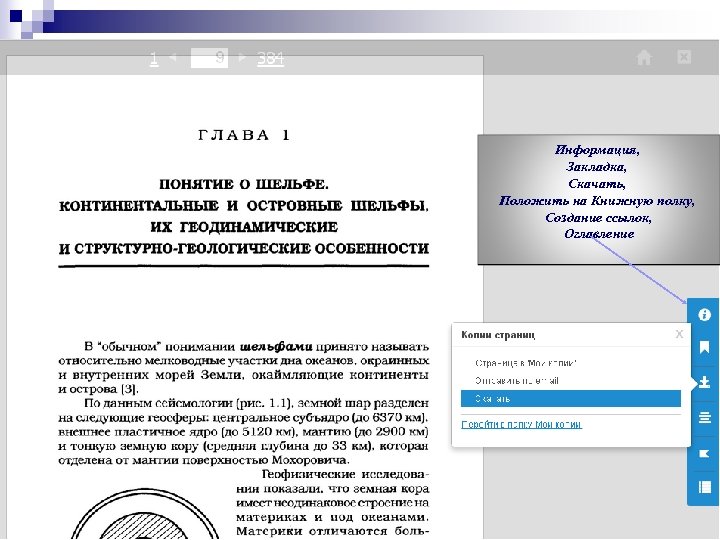The image size is (720, 540).
Task: Open the bookshelf icon with stacked lines
Action: [x=704, y=417]
